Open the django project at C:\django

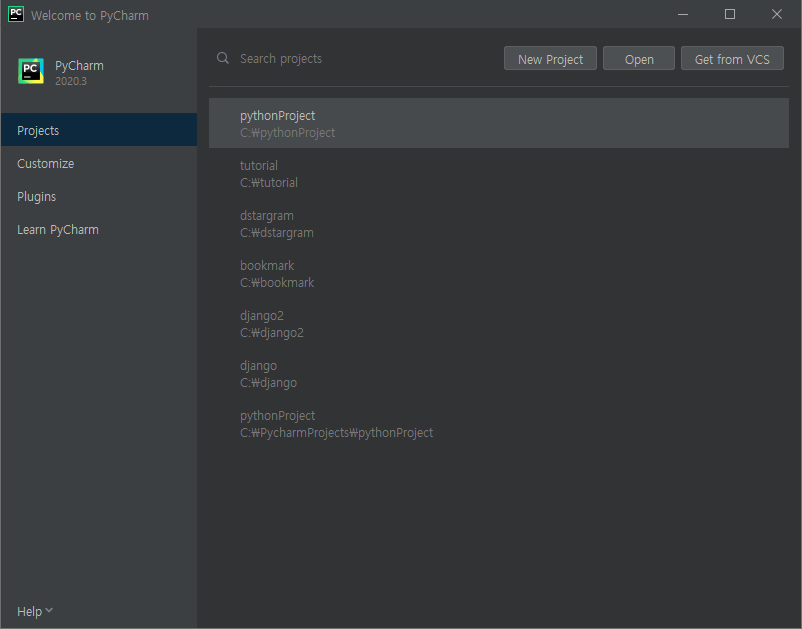coord(499,374)
